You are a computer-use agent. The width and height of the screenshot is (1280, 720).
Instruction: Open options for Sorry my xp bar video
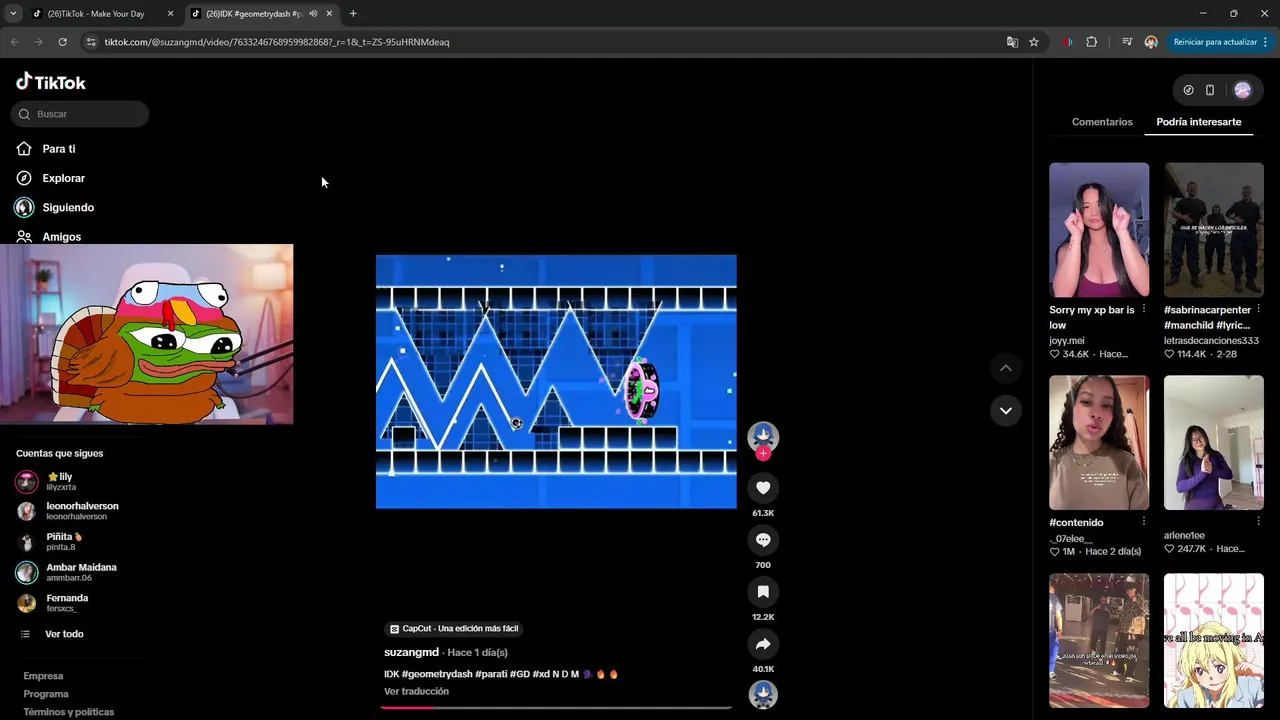click(x=1144, y=310)
